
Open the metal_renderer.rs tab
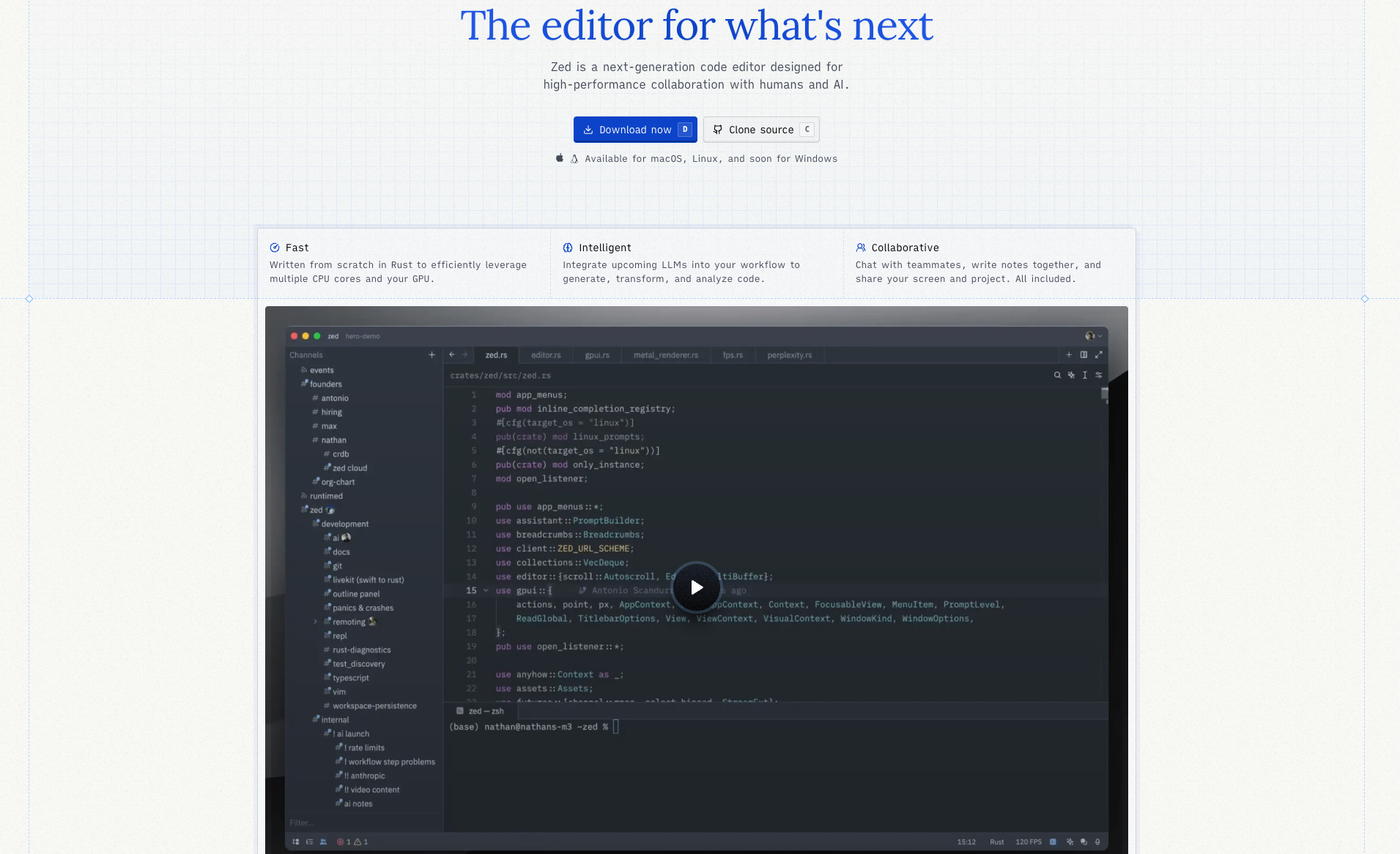click(666, 355)
